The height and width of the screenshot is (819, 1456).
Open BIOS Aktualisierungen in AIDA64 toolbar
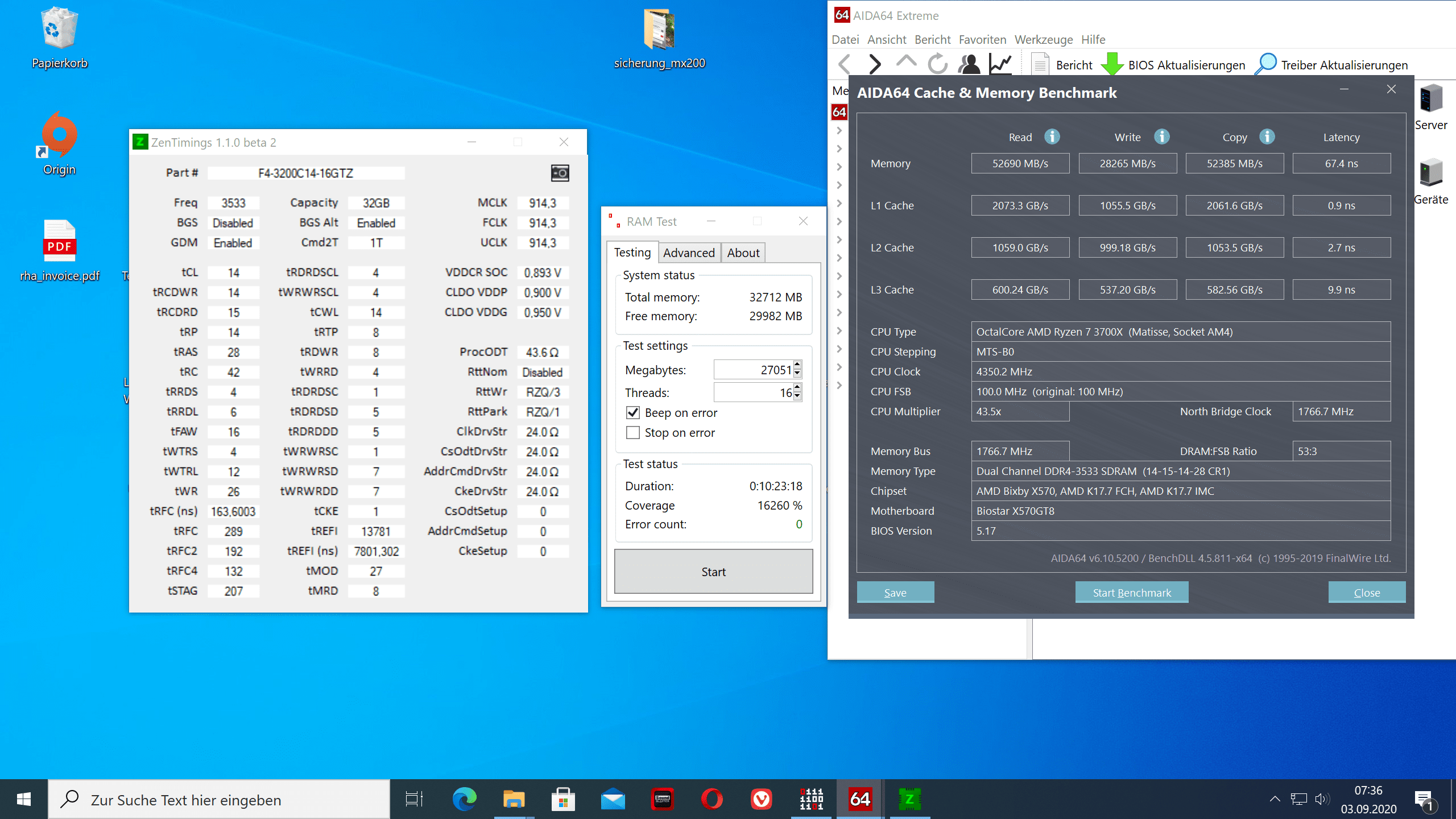click(1173, 65)
